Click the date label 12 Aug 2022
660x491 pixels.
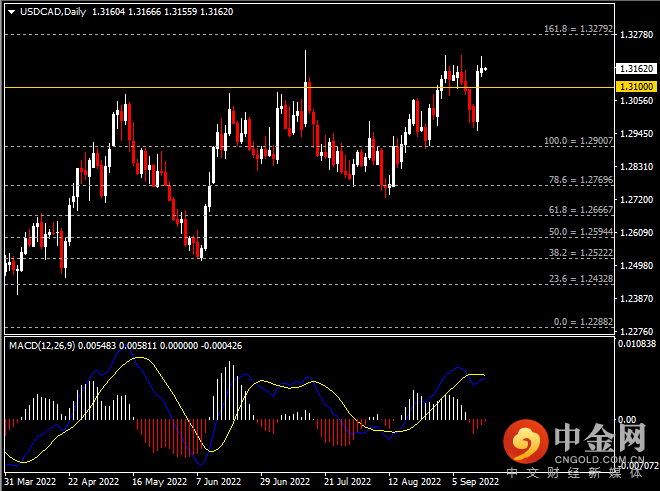pos(415,482)
